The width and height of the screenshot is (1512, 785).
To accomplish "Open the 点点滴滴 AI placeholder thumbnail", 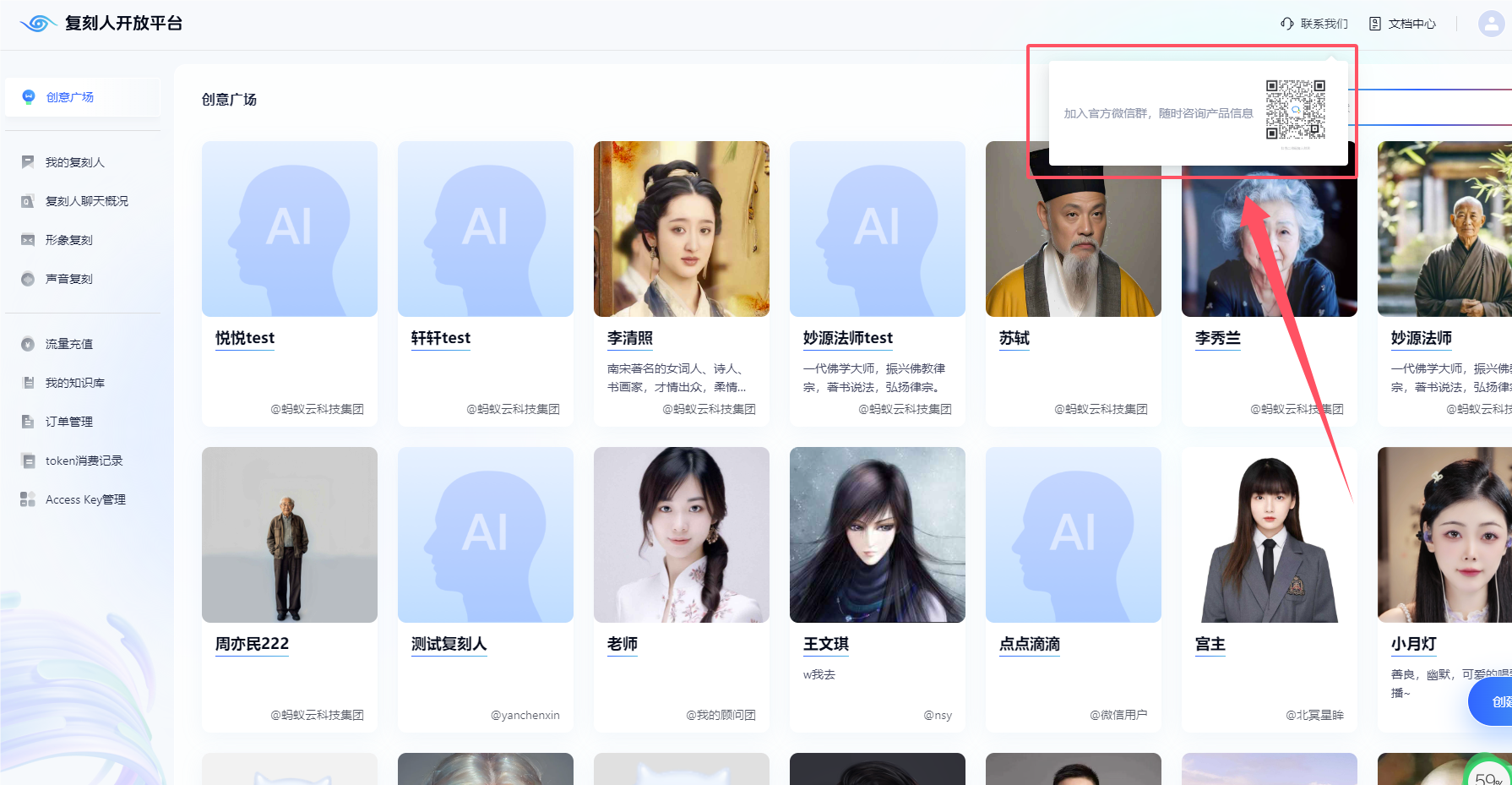I will pos(1074,535).
